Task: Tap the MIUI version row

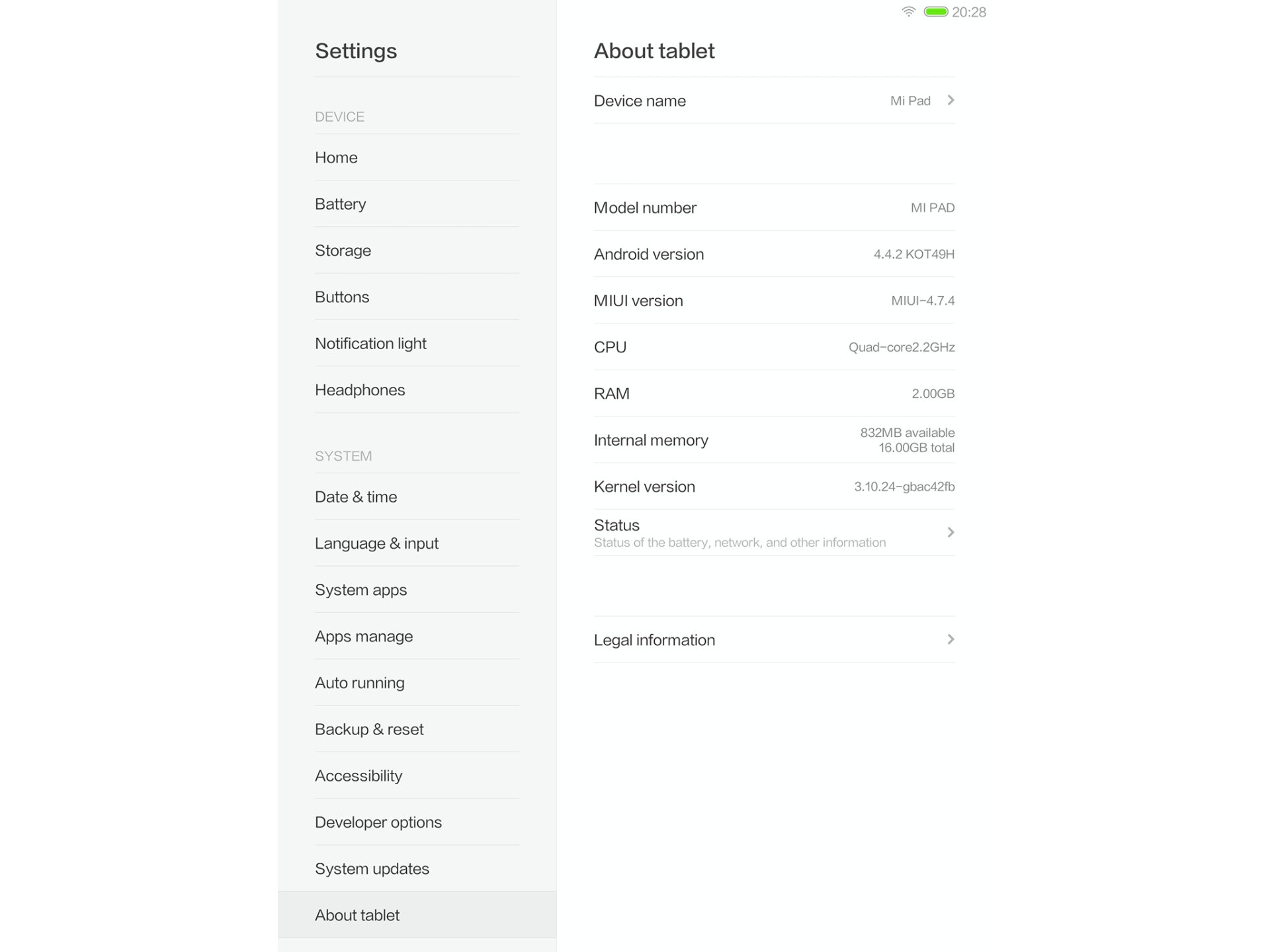Action: pos(774,301)
